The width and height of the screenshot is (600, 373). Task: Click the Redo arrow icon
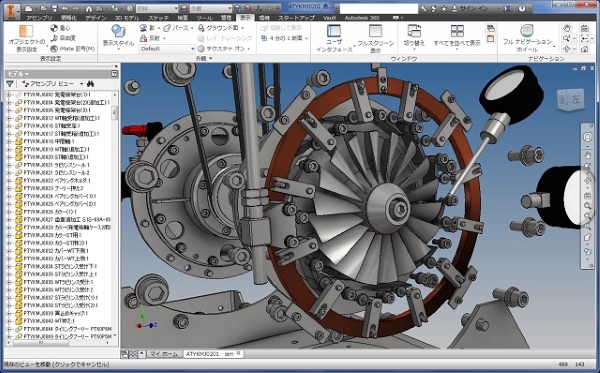point(75,8)
